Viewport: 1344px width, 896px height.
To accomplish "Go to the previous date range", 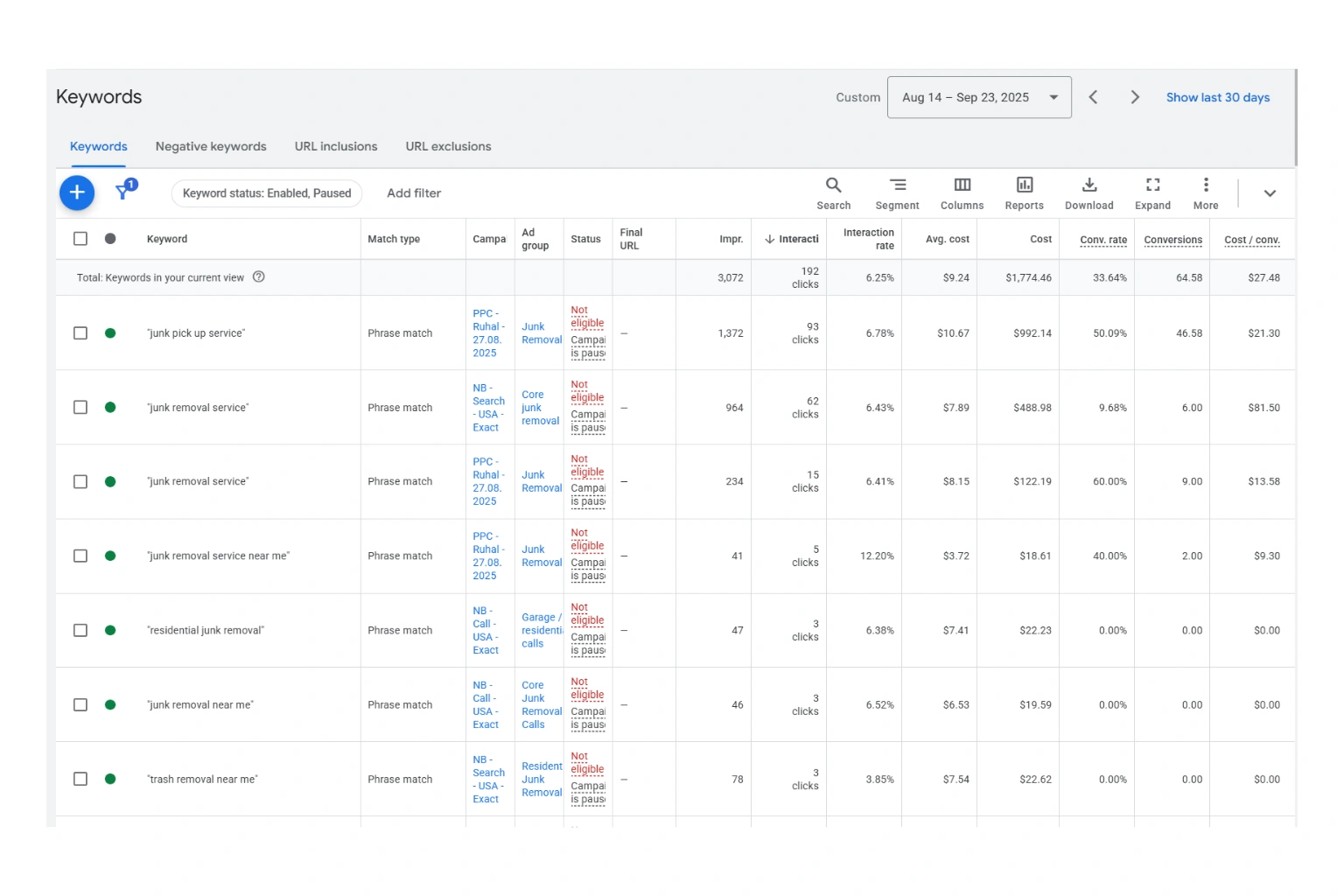I will 1093,97.
